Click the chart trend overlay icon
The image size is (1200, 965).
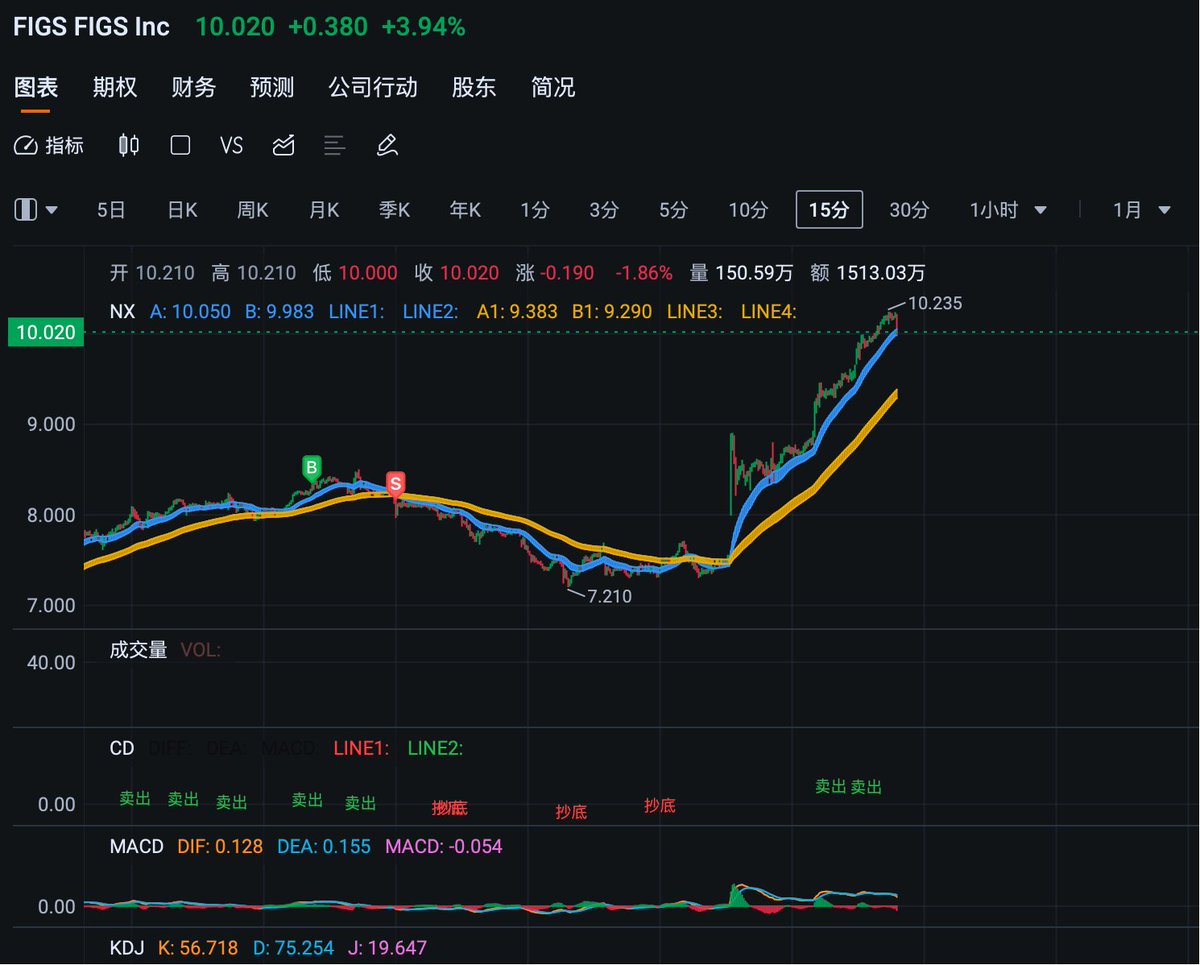point(283,146)
